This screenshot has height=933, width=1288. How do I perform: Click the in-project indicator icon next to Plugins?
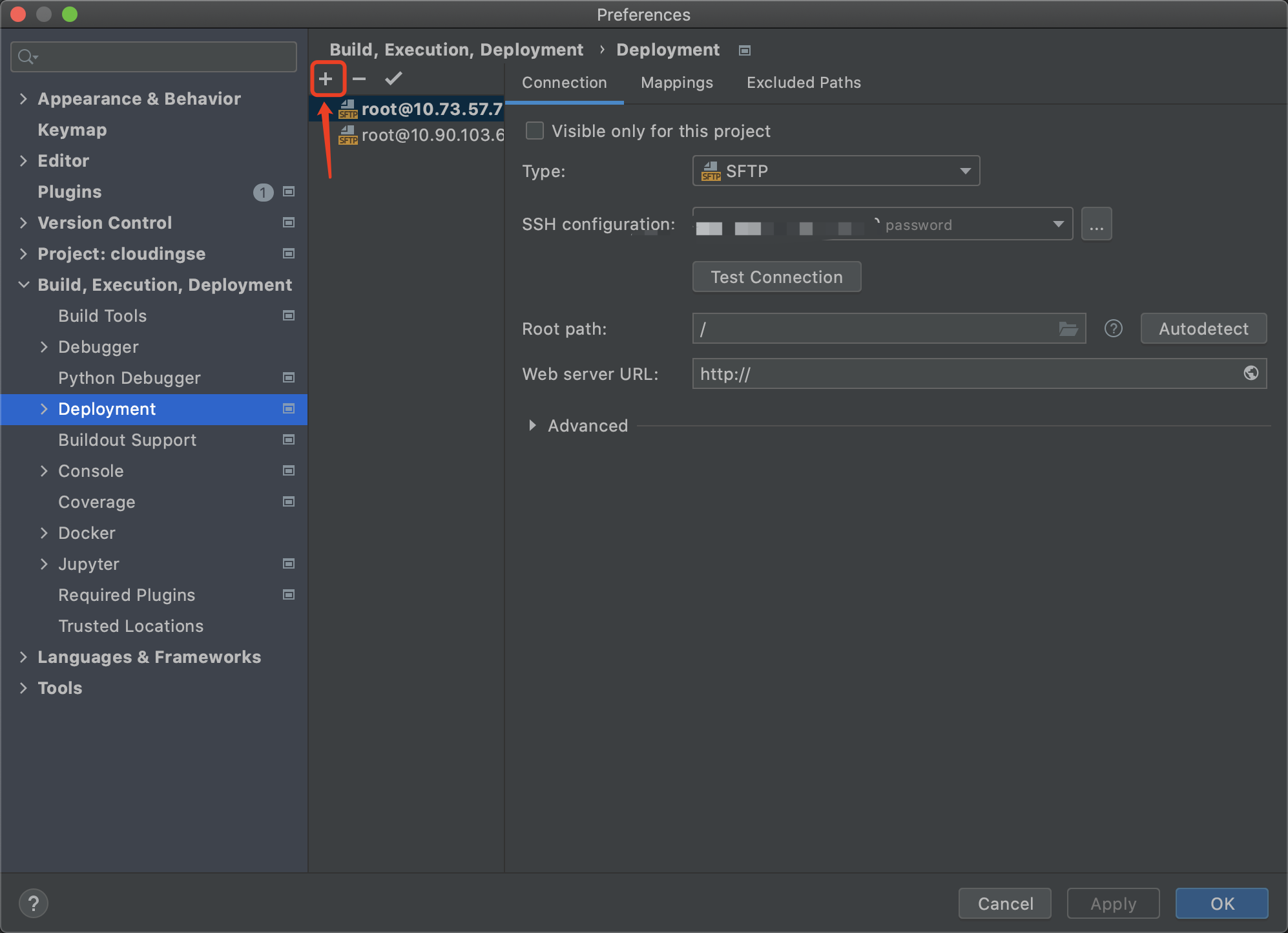tap(289, 192)
